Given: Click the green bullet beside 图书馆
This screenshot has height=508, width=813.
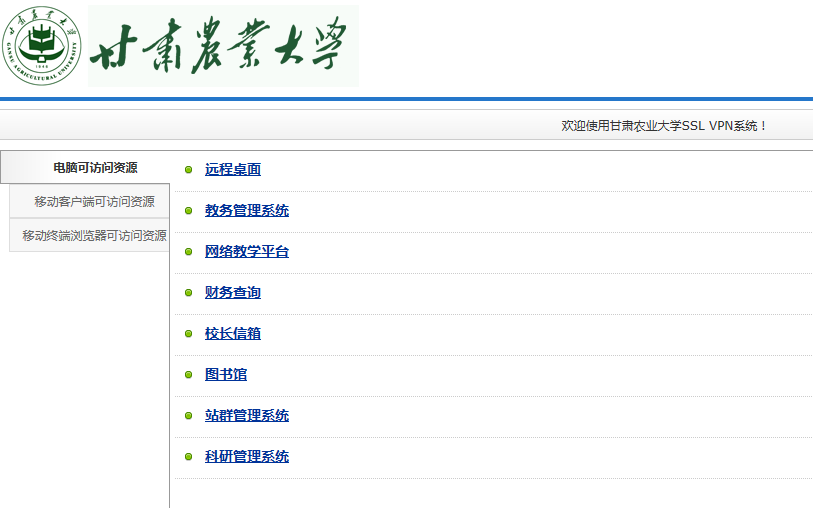Looking at the screenshot, I should tap(189, 374).
